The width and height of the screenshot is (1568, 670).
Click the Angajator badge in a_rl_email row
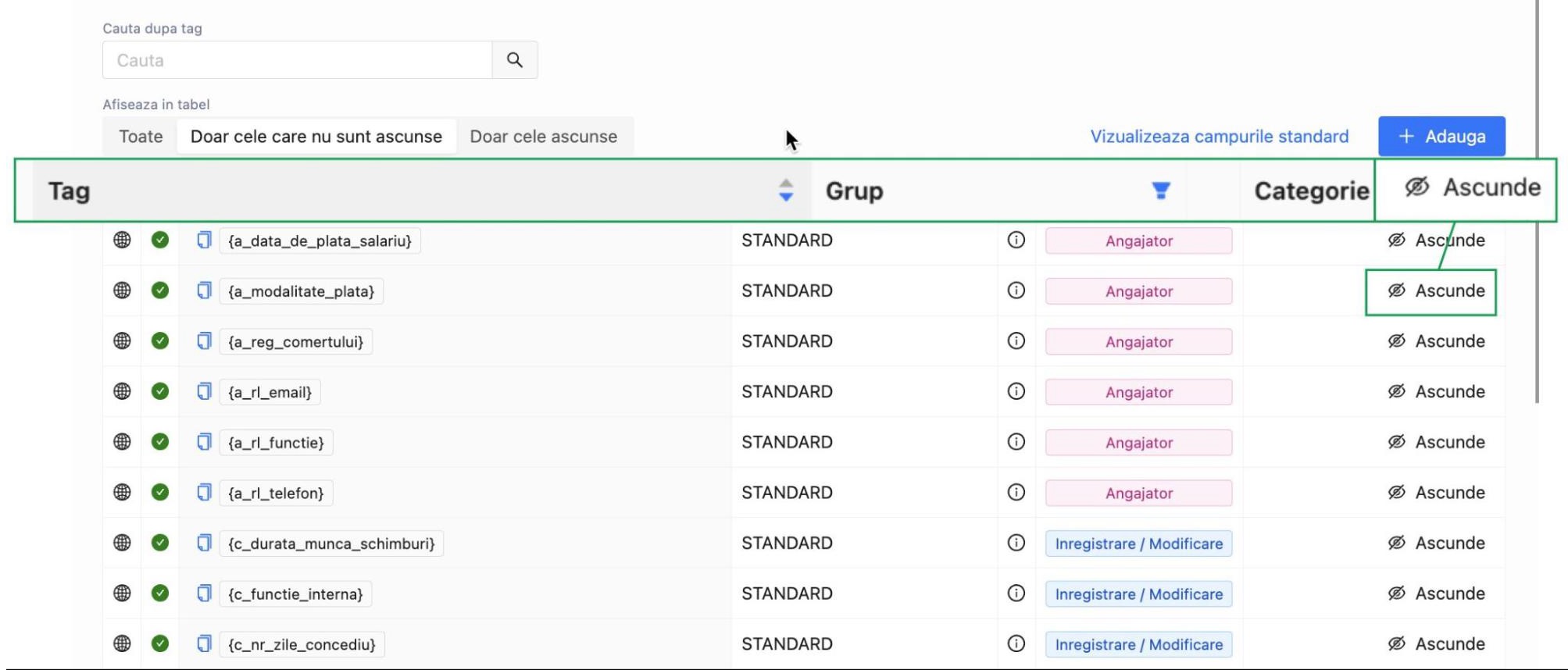point(1139,392)
